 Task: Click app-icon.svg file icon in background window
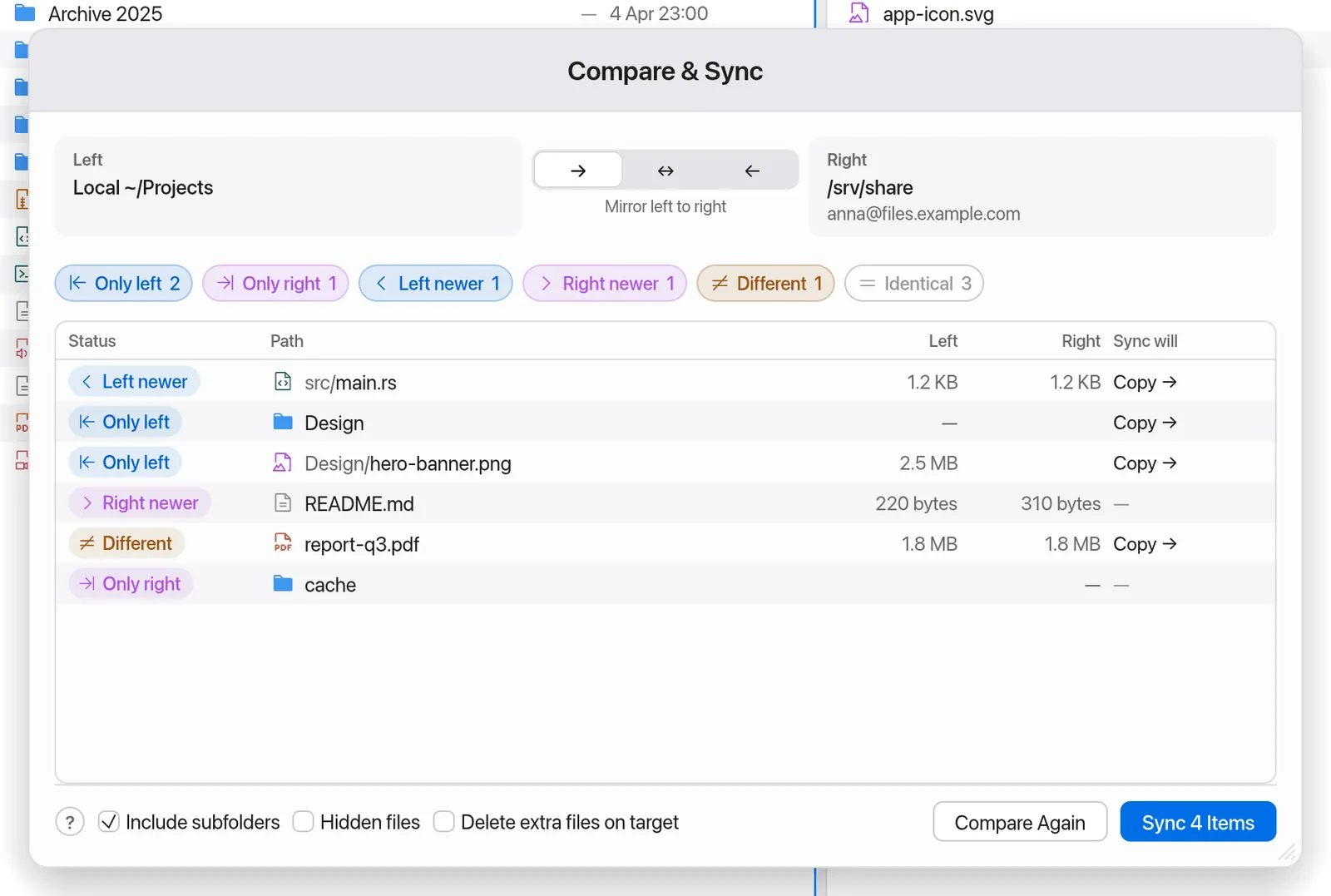(858, 13)
